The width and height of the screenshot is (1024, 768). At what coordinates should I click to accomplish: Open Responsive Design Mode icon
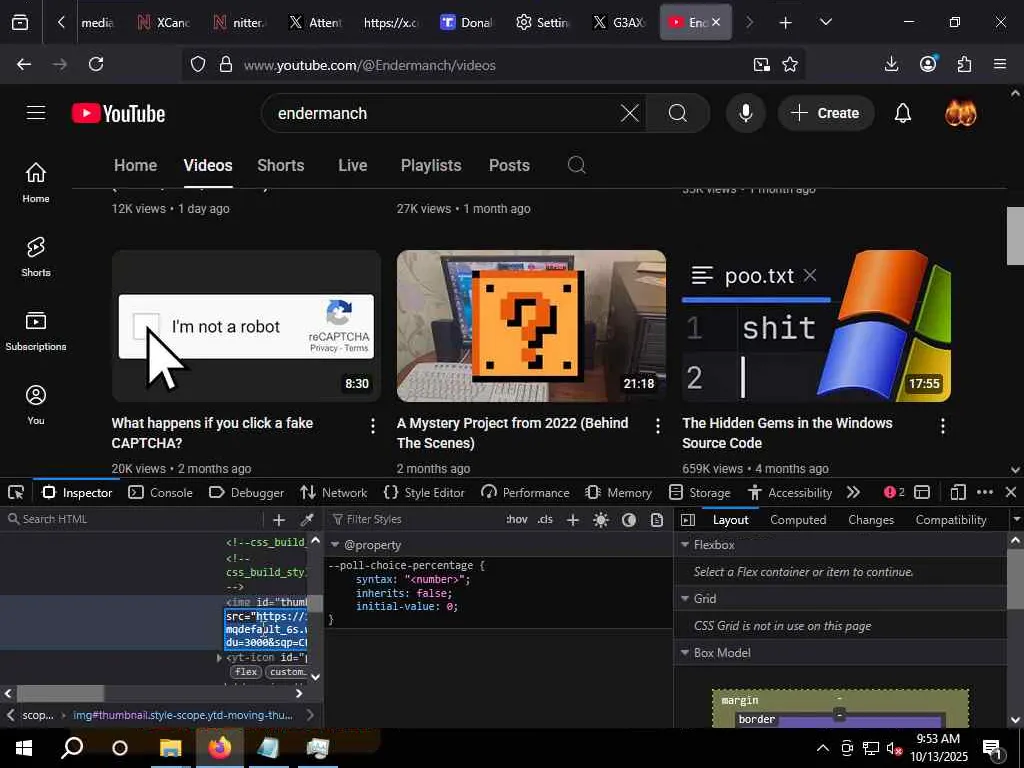click(957, 492)
